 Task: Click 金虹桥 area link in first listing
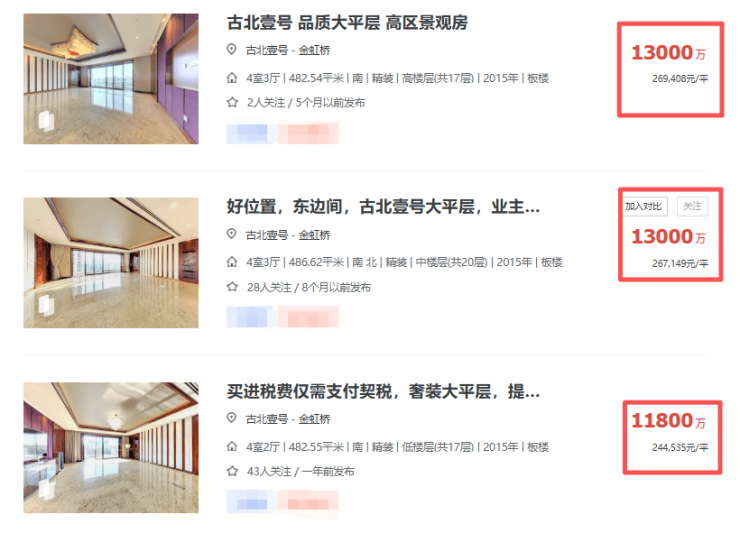pyautogui.click(x=314, y=50)
